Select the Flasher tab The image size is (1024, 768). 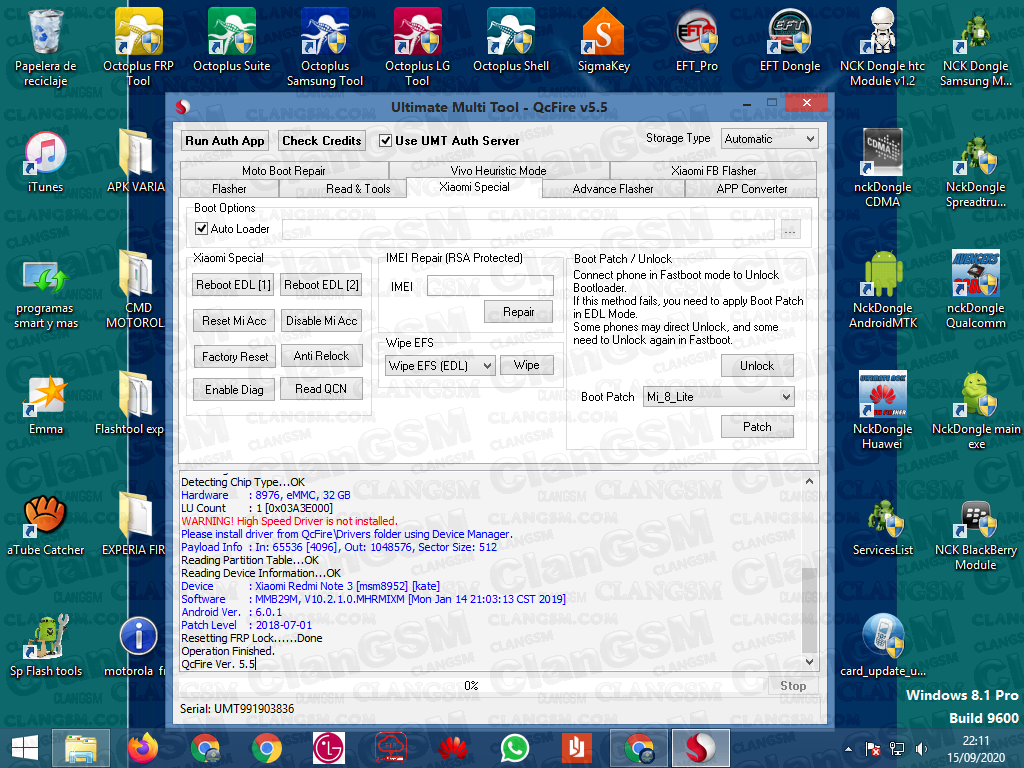[x=229, y=189]
